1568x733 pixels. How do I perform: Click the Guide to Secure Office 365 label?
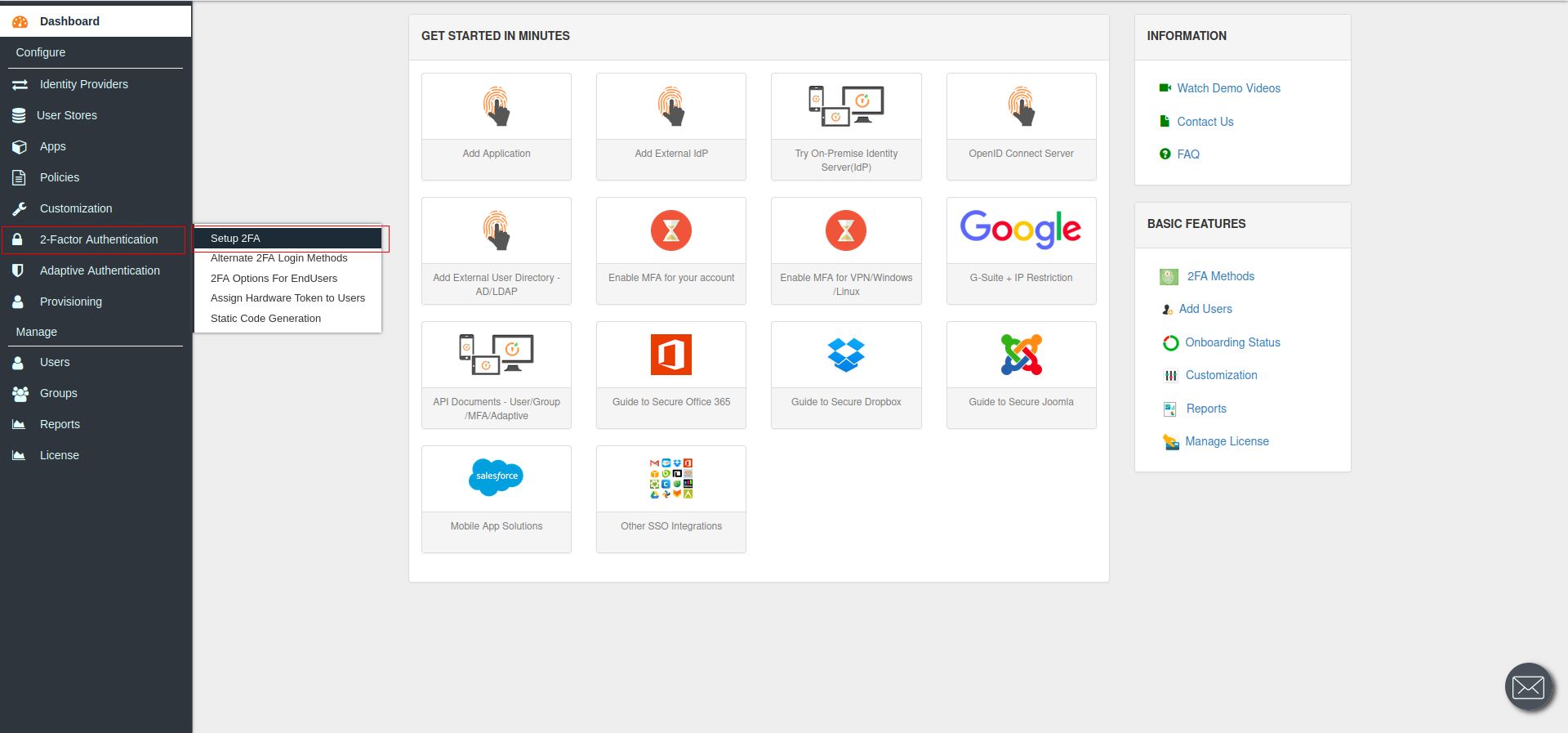(671, 402)
